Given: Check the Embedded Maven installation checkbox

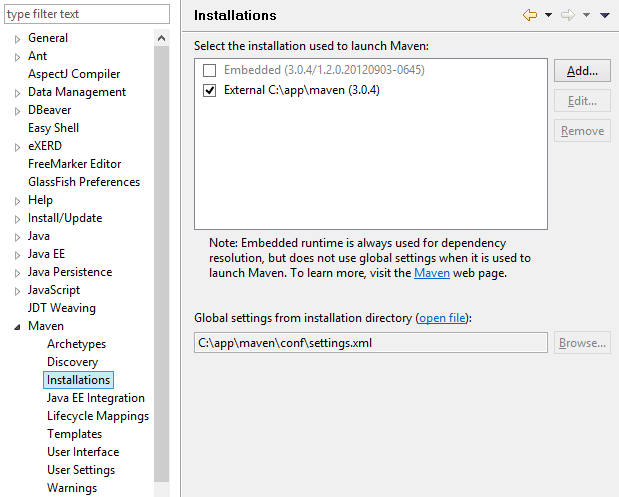Looking at the screenshot, I should (209, 71).
